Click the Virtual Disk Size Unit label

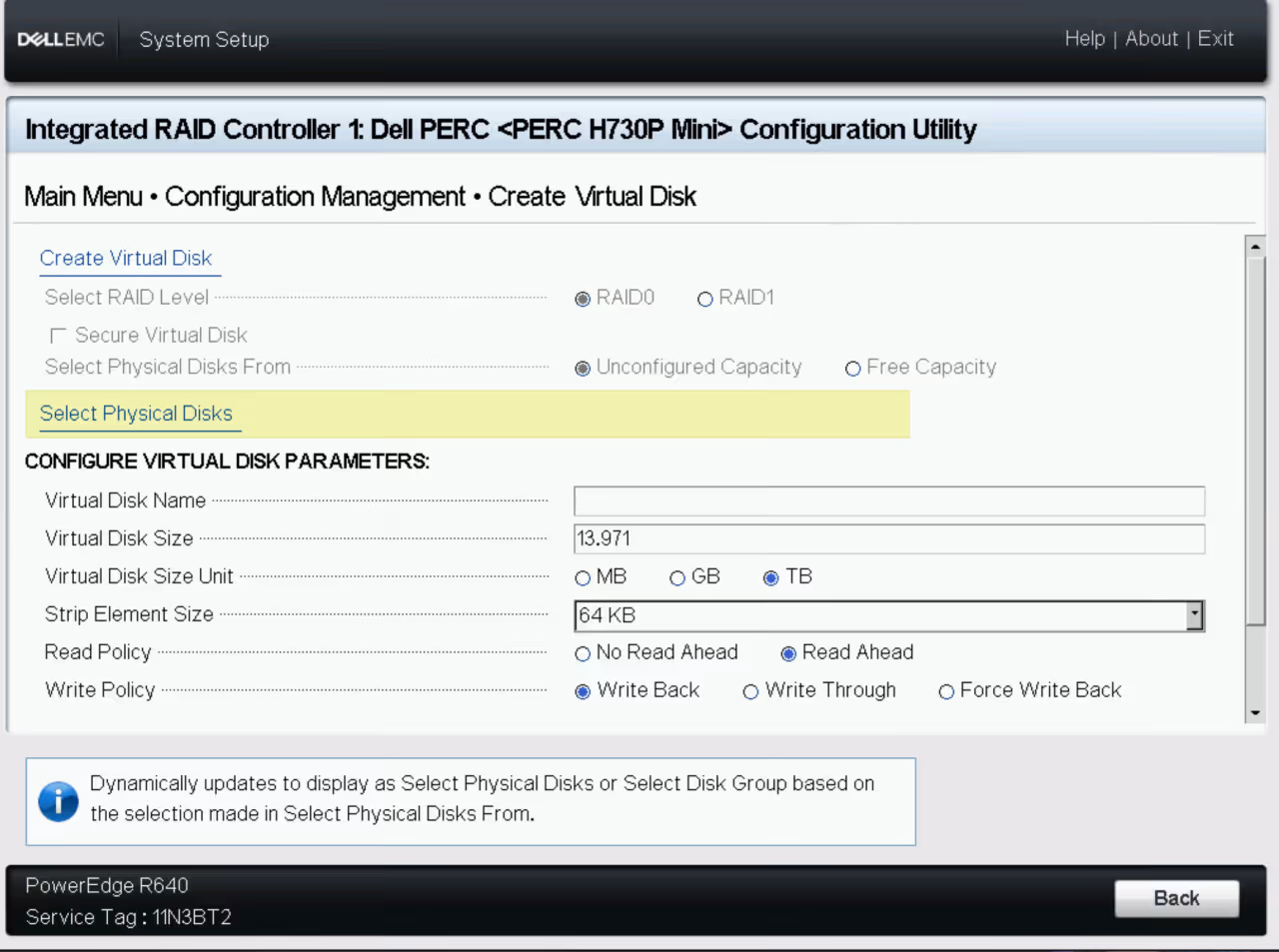point(139,576)
